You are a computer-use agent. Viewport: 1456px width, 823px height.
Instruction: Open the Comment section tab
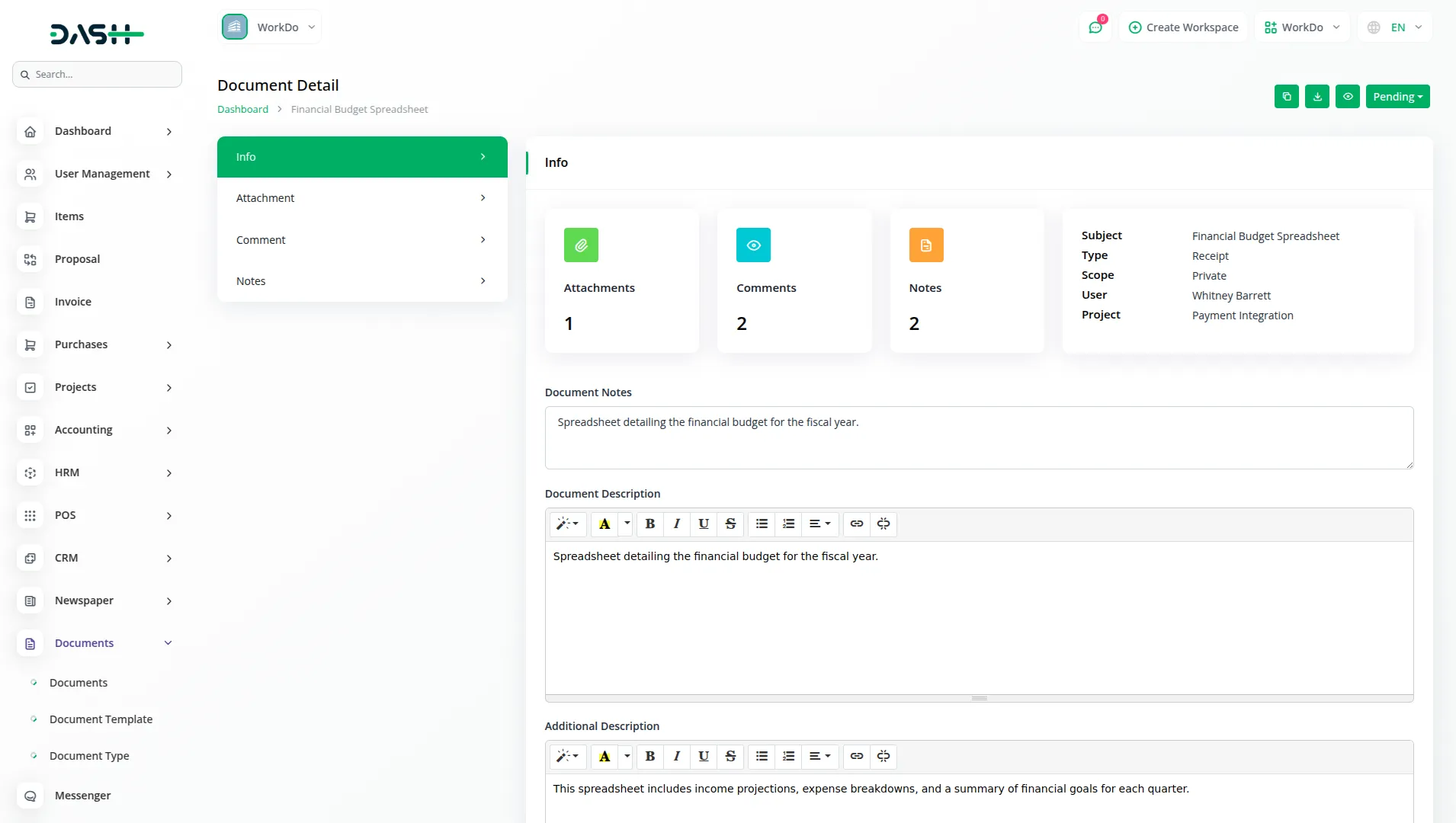pyautogui.click(x=361, y=239)
